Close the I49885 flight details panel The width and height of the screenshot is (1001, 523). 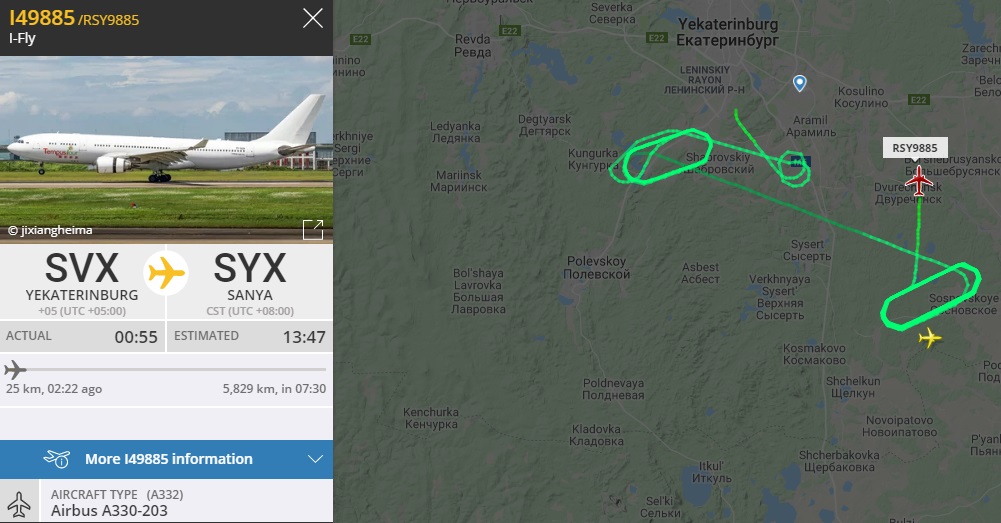(312, 19)
